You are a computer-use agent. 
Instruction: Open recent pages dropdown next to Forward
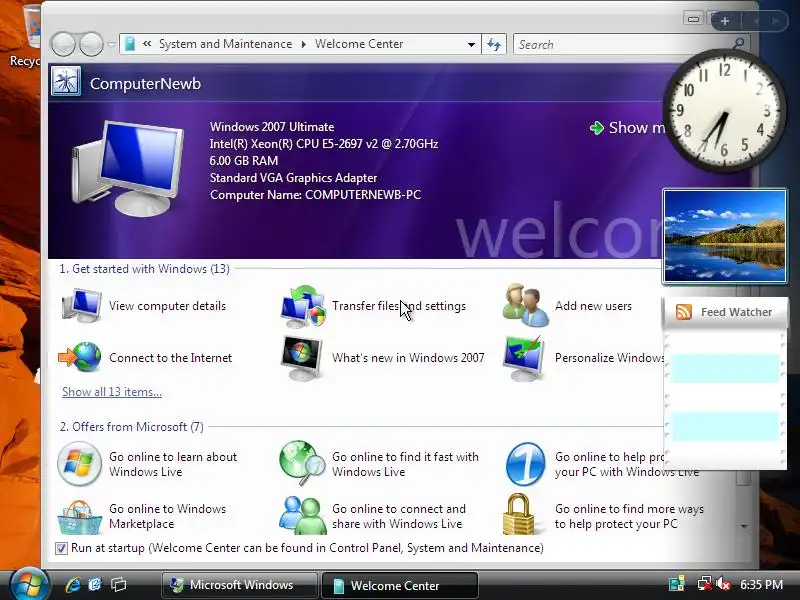(x=111, y=44)
